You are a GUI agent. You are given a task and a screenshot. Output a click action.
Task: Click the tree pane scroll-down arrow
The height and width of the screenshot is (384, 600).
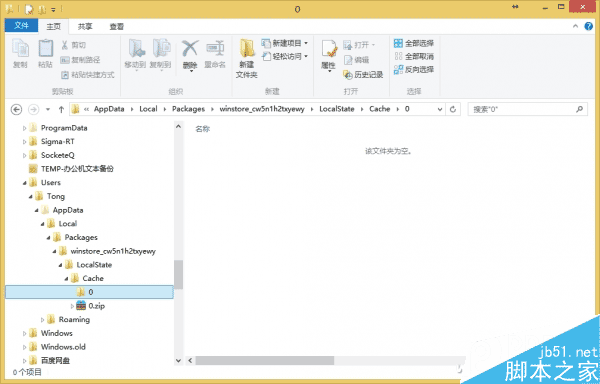click(x=178, y=360)
